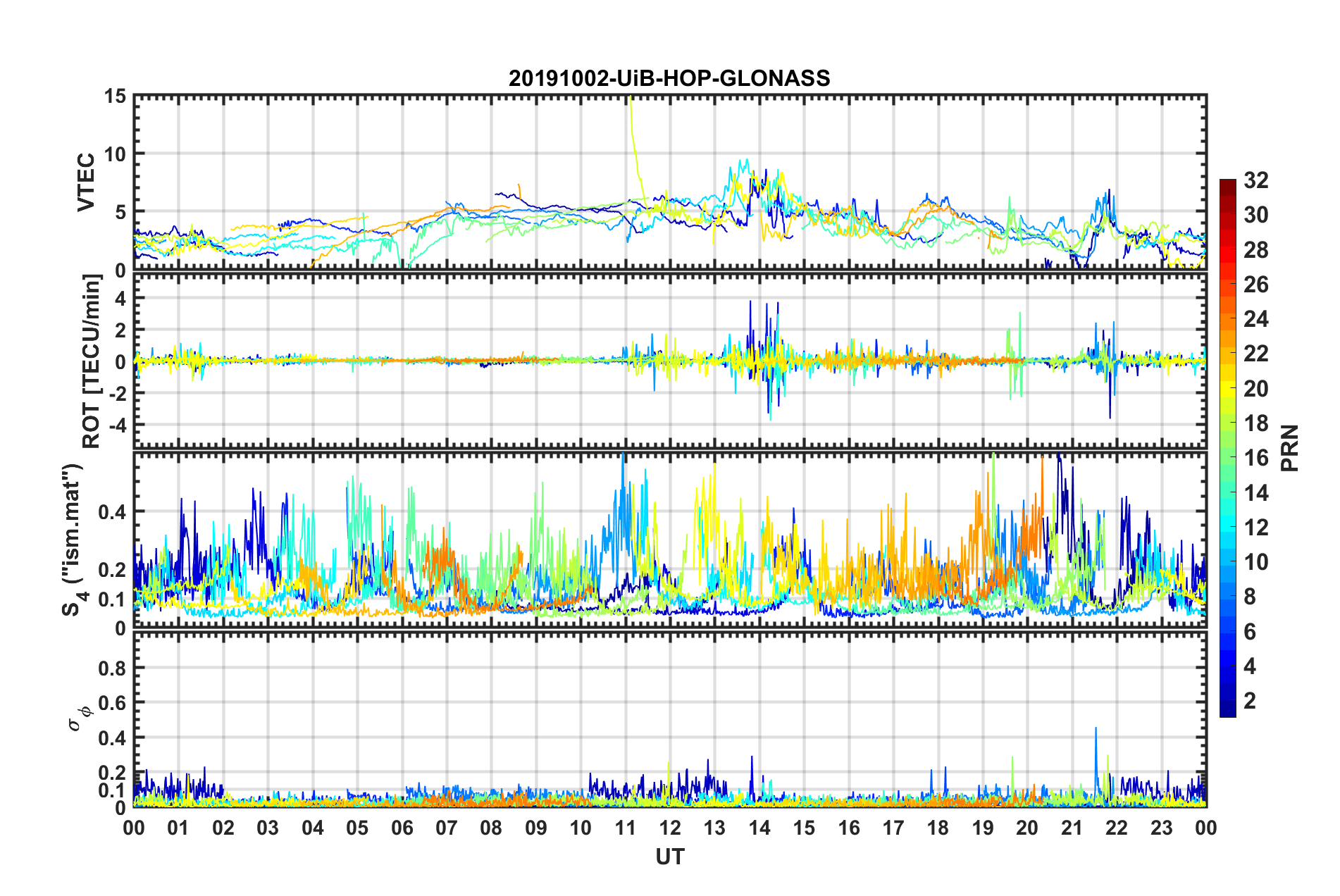
Task: Select the VTEC y-axis label
Action: coord(86,182)
